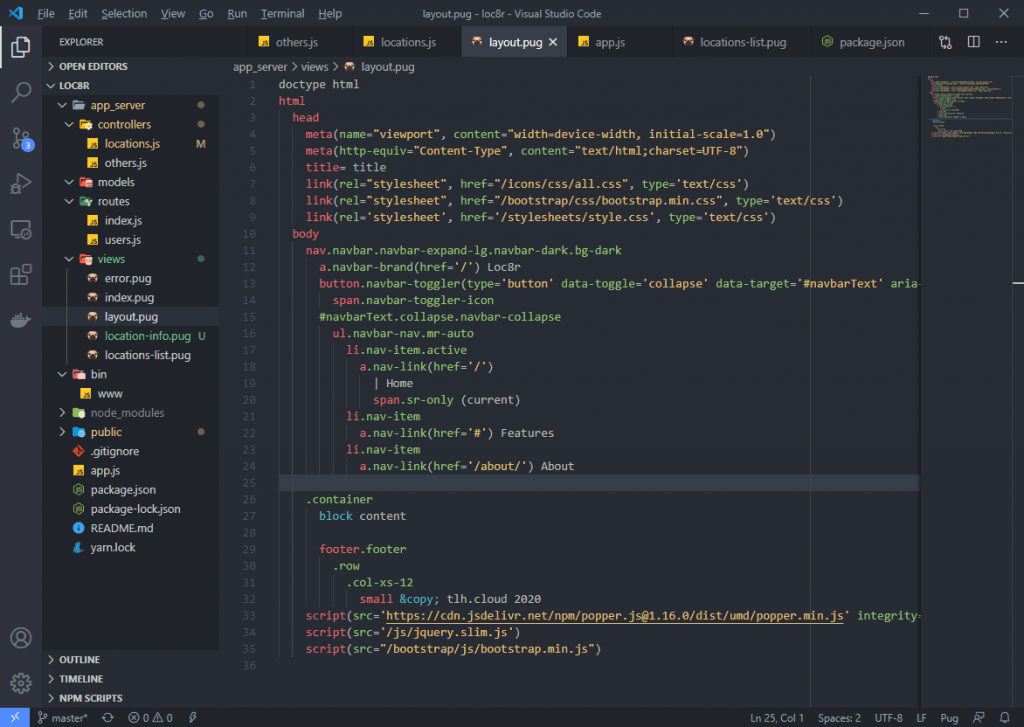Click views in the breadcrumb
This screenshot has width=1024, height=727.
click(315, 67)
